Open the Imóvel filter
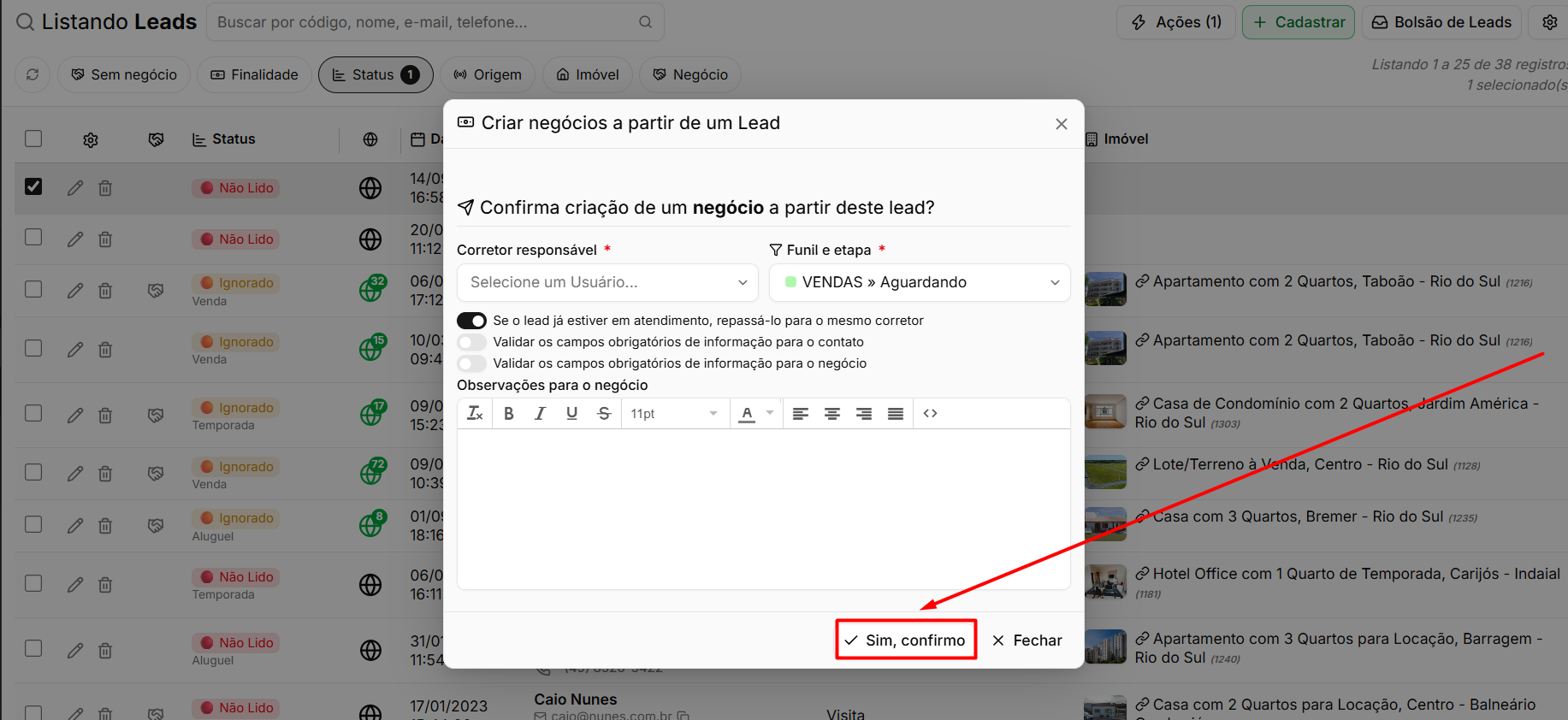The width and height of the screenshot is (1568, 720). (588, 75)
